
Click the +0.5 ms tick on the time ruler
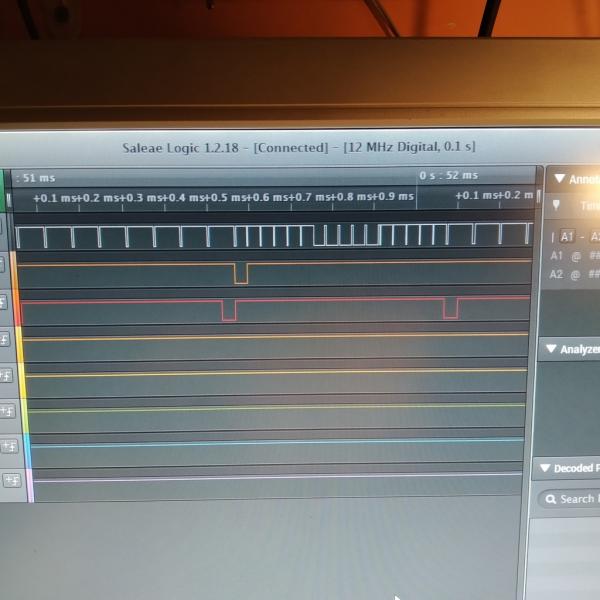205,197
